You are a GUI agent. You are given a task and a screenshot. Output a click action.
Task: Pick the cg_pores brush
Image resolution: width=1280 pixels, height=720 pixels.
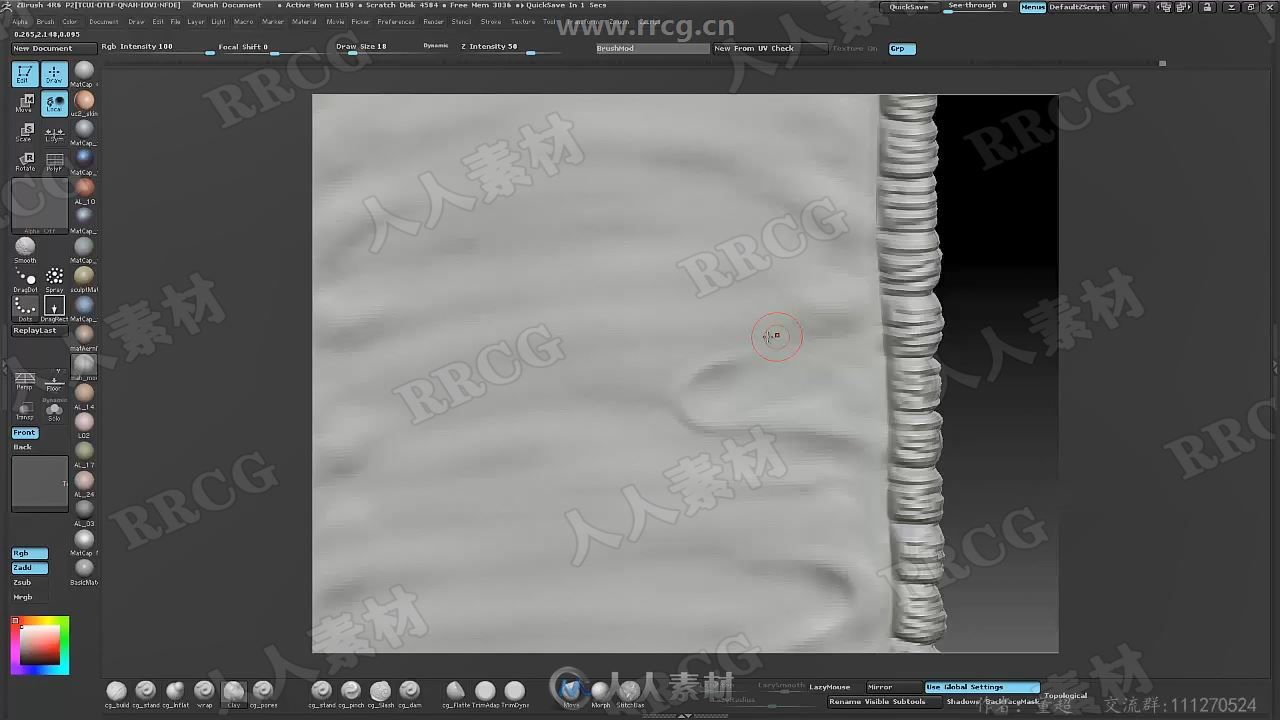pyautogui.click(x=263, y=694)
